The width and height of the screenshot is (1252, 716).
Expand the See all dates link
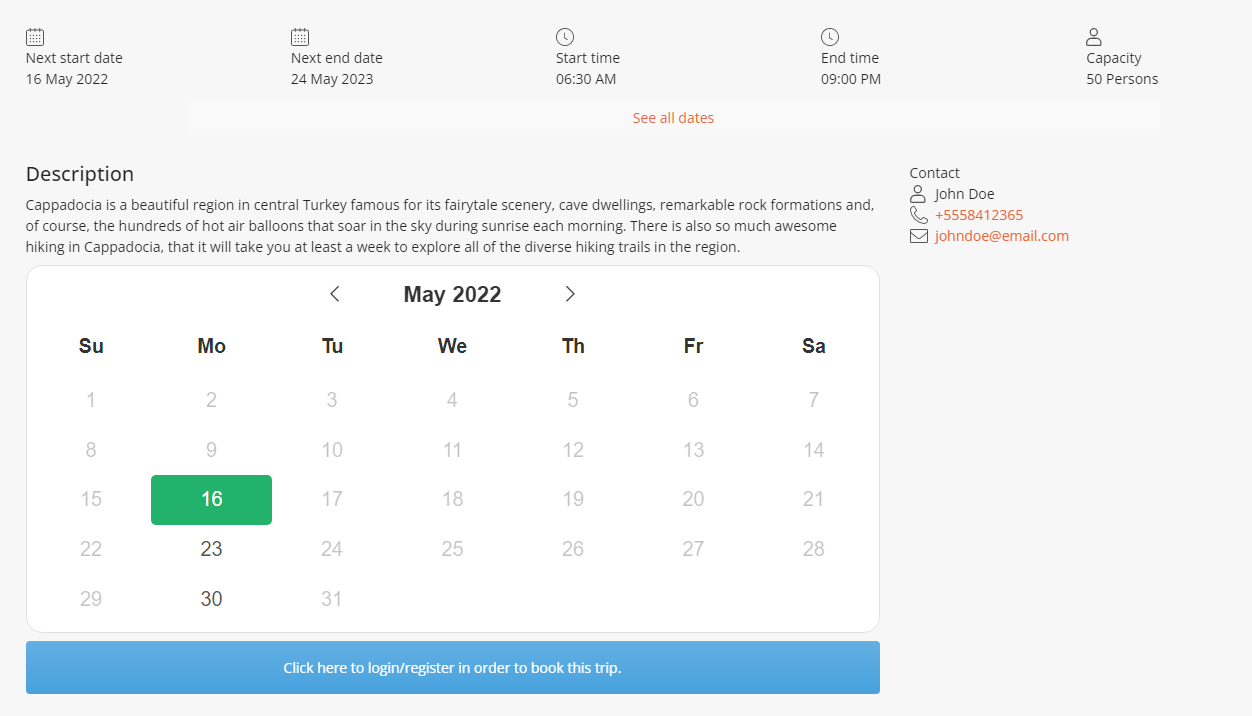click(x=673, y=118)
